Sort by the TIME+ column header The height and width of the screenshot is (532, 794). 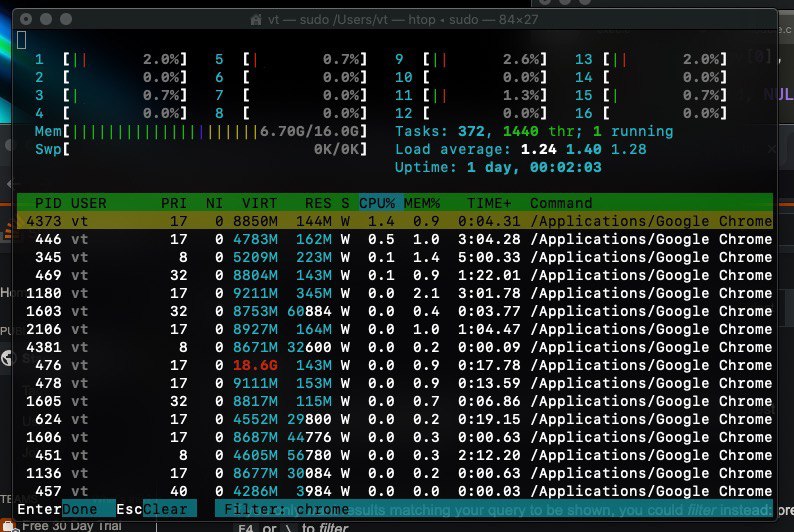[489, 203]
